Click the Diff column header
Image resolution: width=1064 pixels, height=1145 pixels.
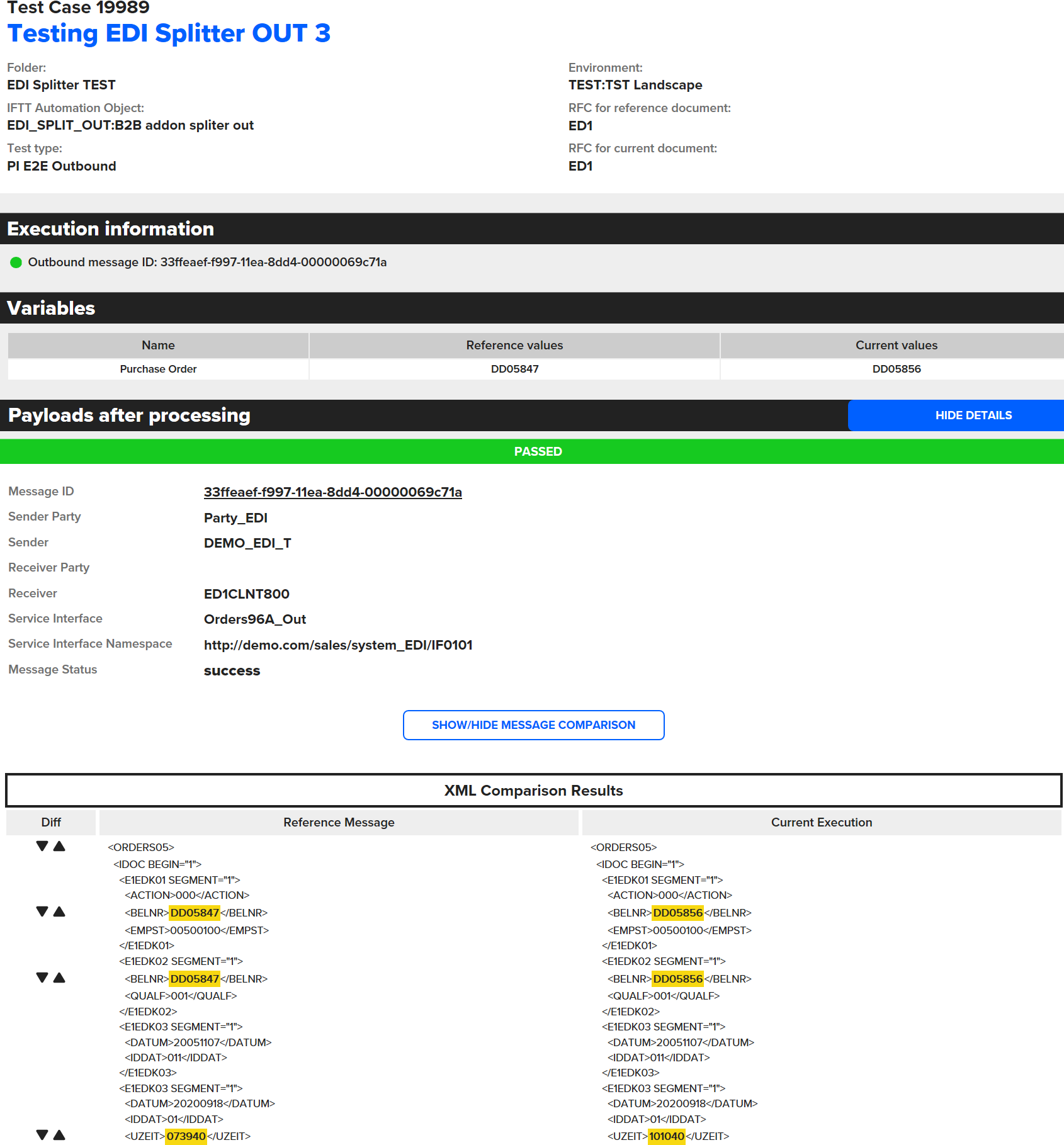click(51, 822)
